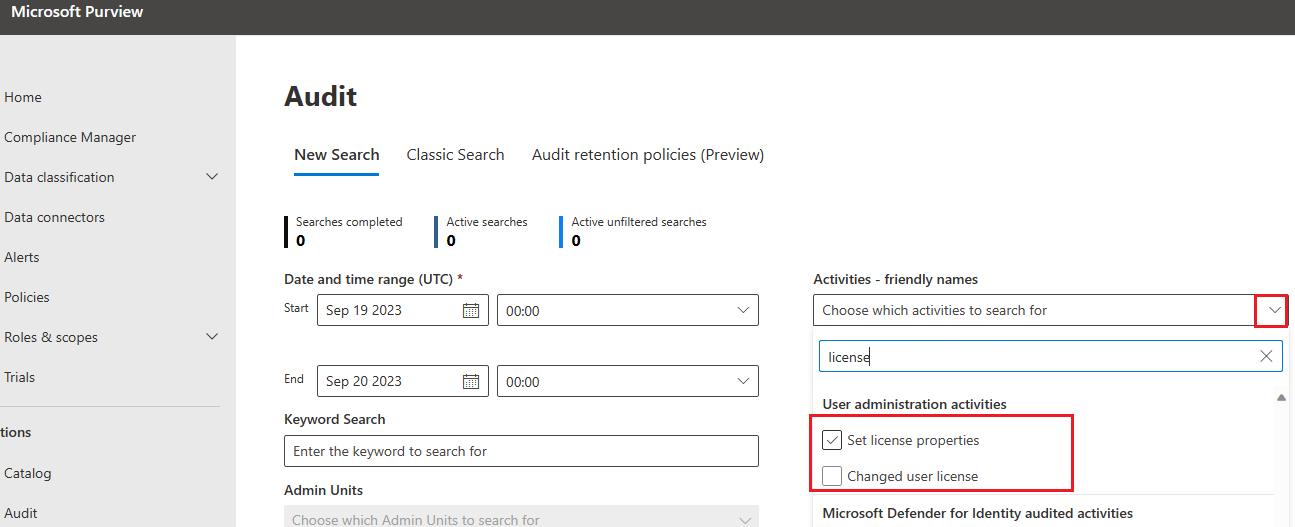
Task: Expand the Roles & scopes chevron
Action: point(212,337)
